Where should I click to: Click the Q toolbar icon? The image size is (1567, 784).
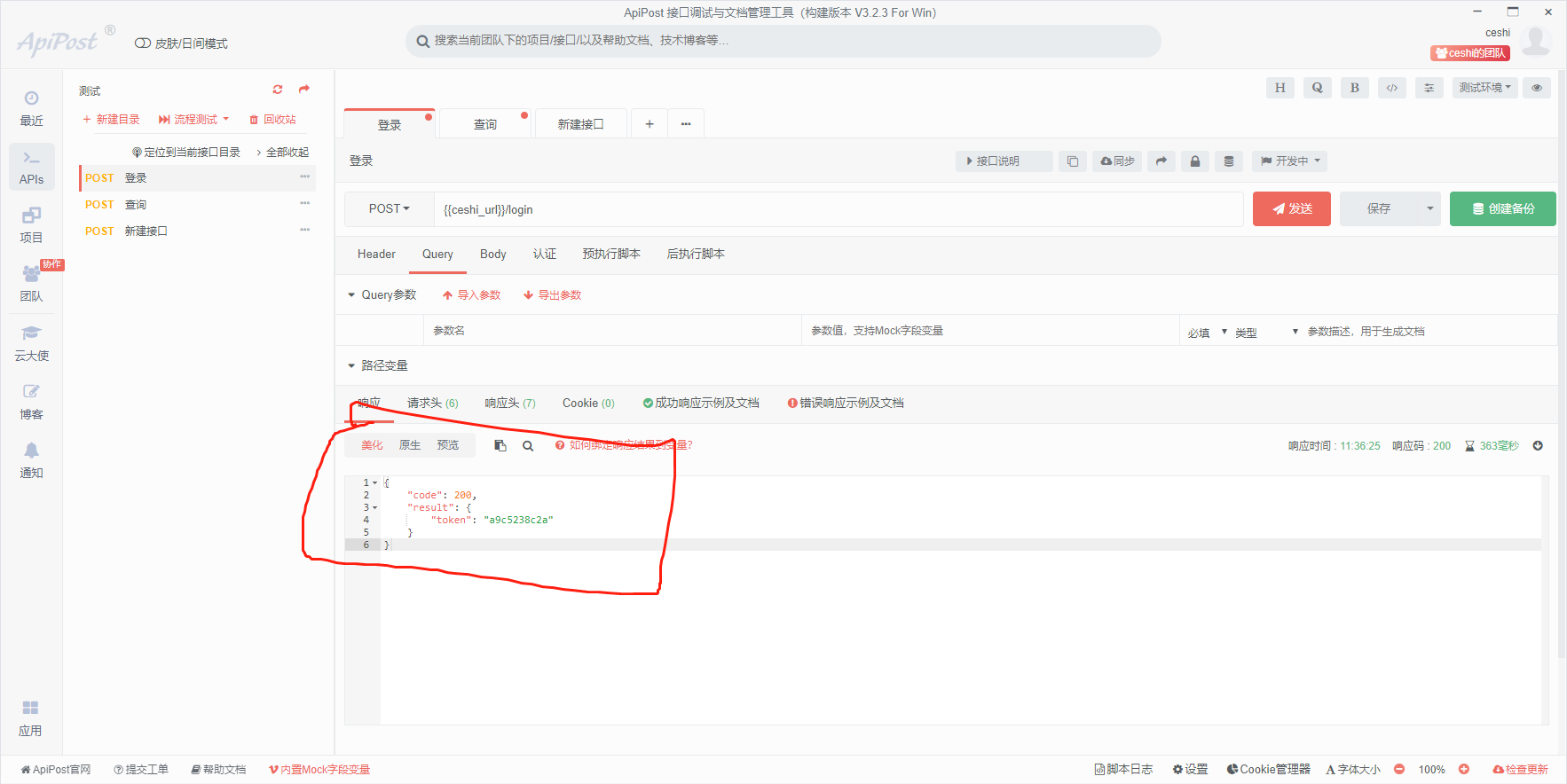pos(1317,88)
